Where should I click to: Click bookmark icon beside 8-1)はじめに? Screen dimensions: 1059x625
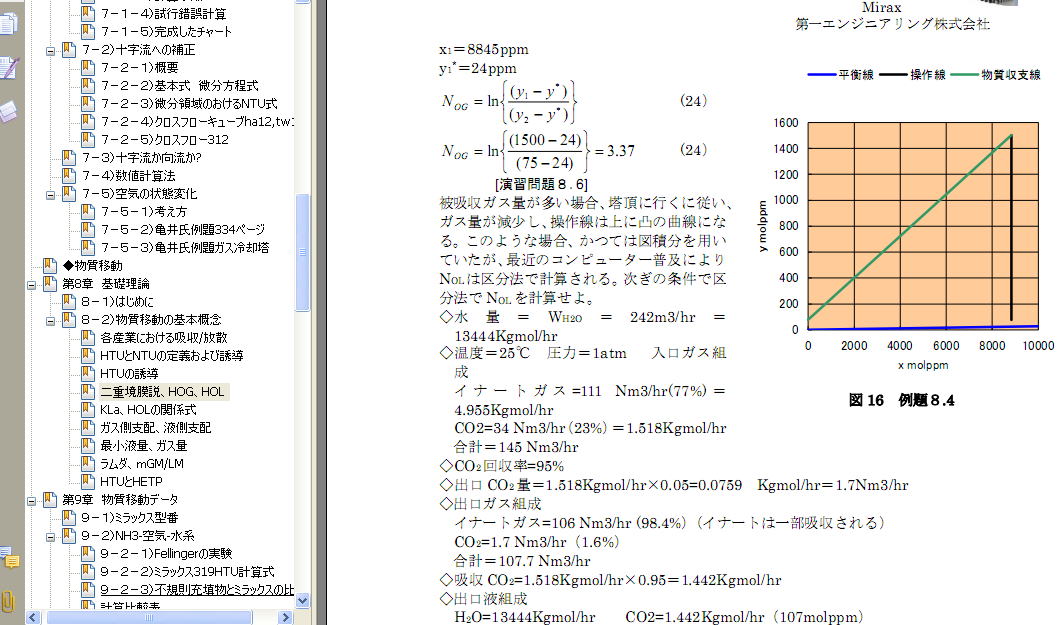tap(69, 301)
